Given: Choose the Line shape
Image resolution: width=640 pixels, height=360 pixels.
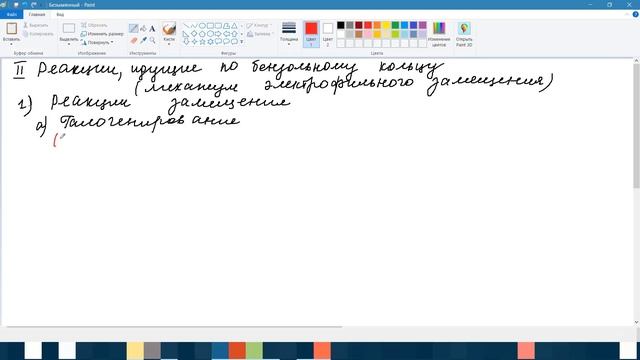Looking at the screenshot, I should coord(186,26).
